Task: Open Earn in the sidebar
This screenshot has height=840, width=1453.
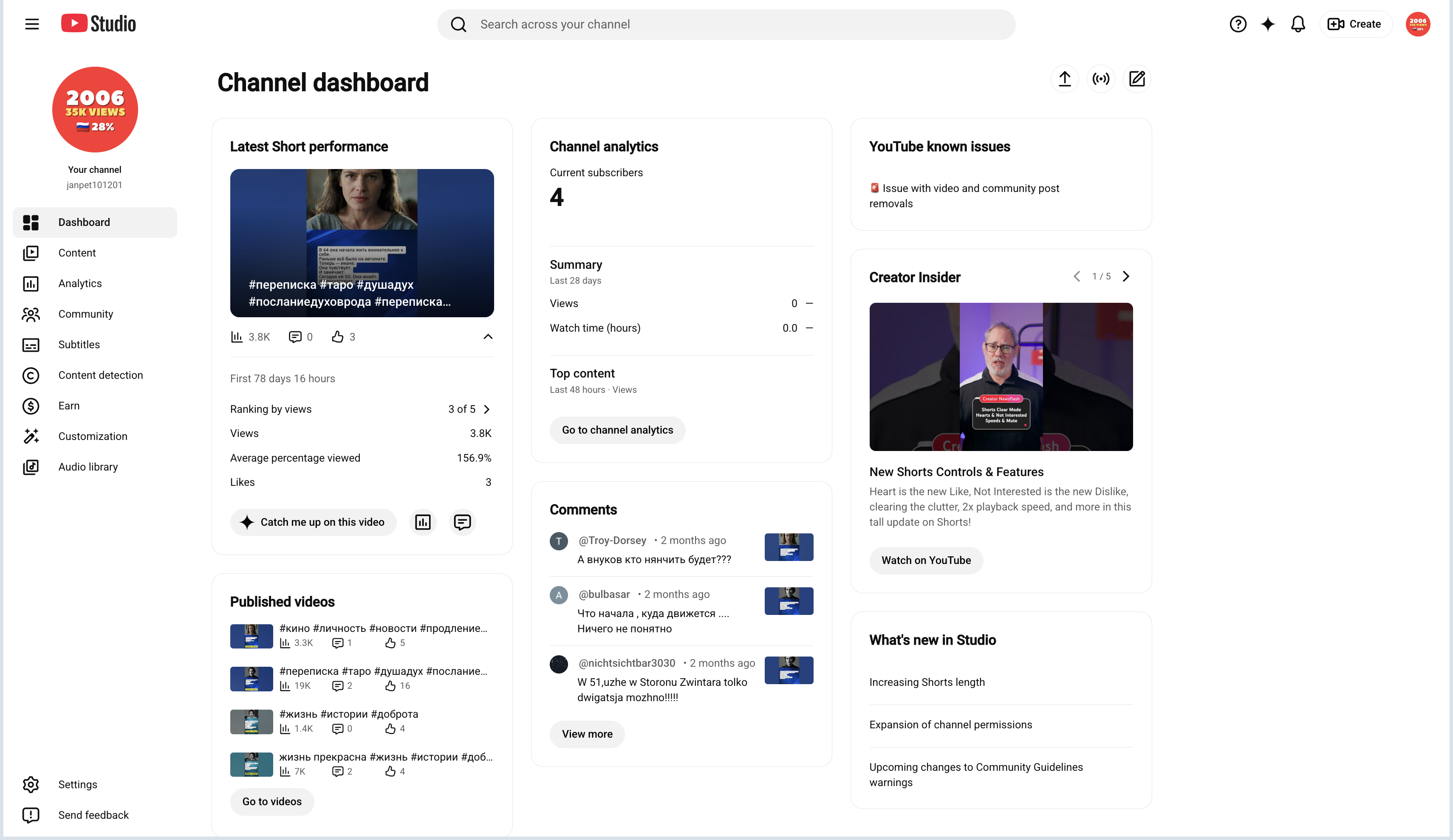Action: tap(95, 406)
